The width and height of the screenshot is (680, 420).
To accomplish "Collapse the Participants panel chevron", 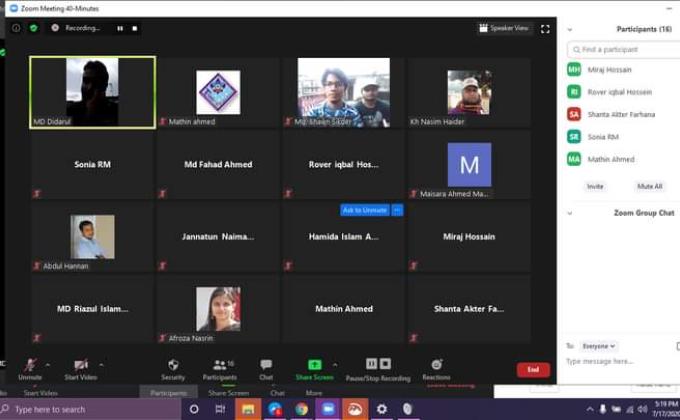I will [x=569, y=29].
